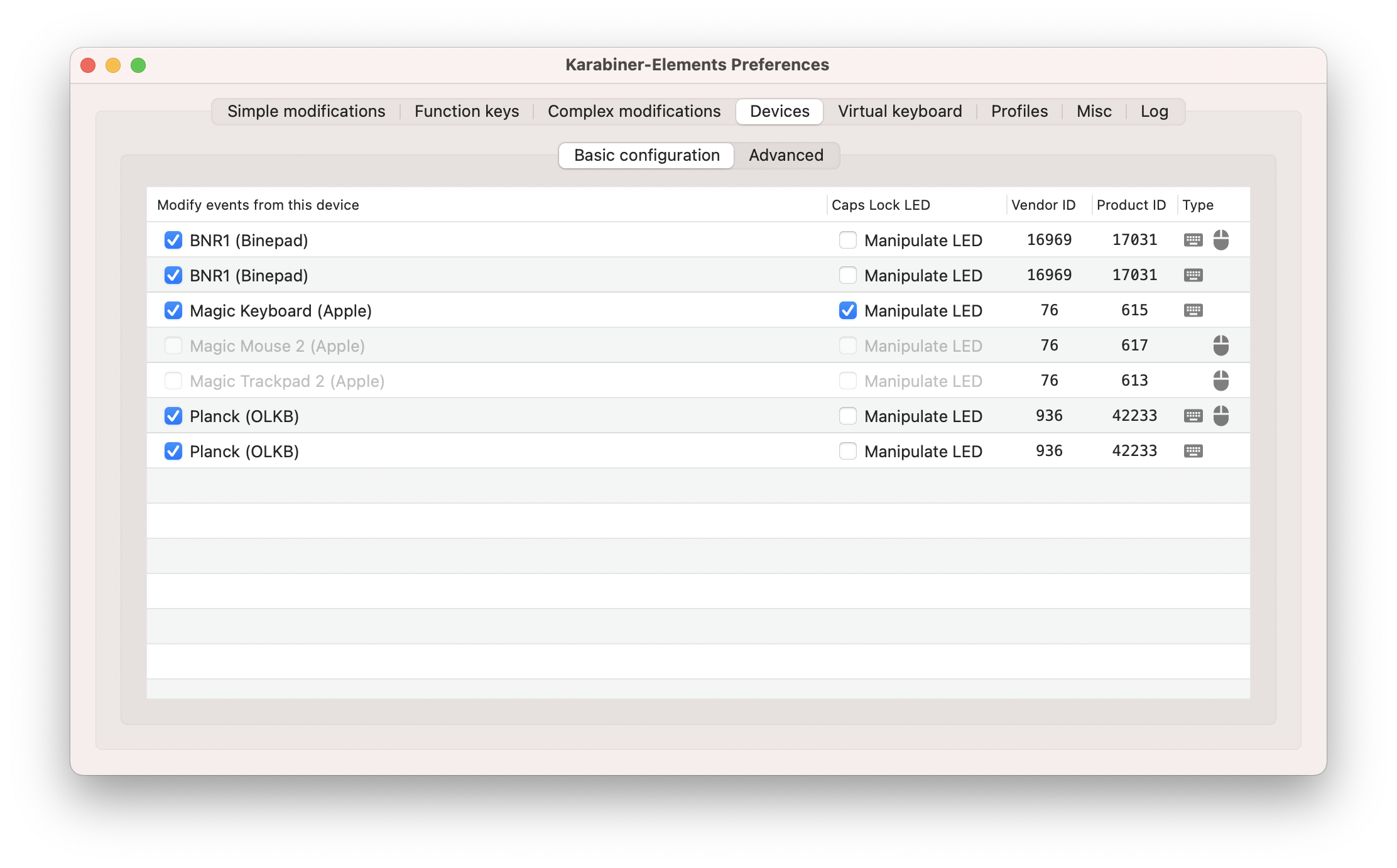
Task: Click mouse icon in Magic Mouse 2 row
Action: (x=1220, y=345)
